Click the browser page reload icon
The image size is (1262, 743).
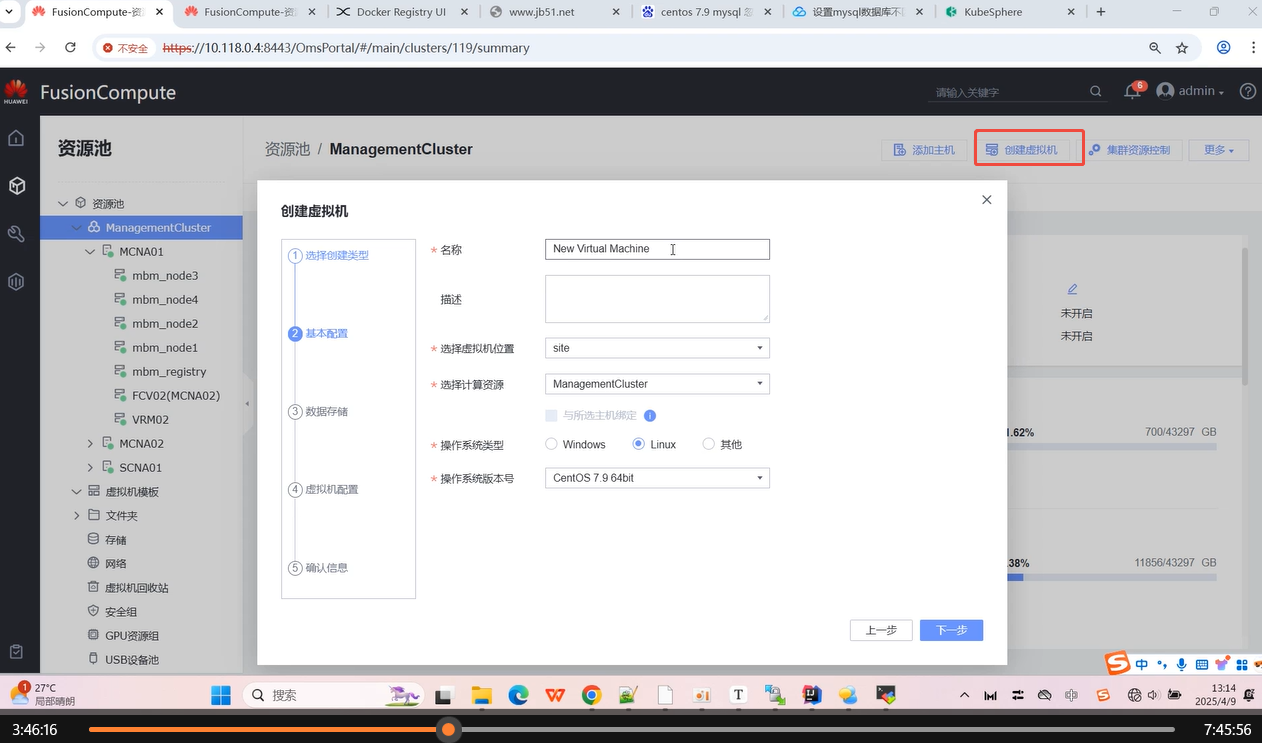pos(70,48)
